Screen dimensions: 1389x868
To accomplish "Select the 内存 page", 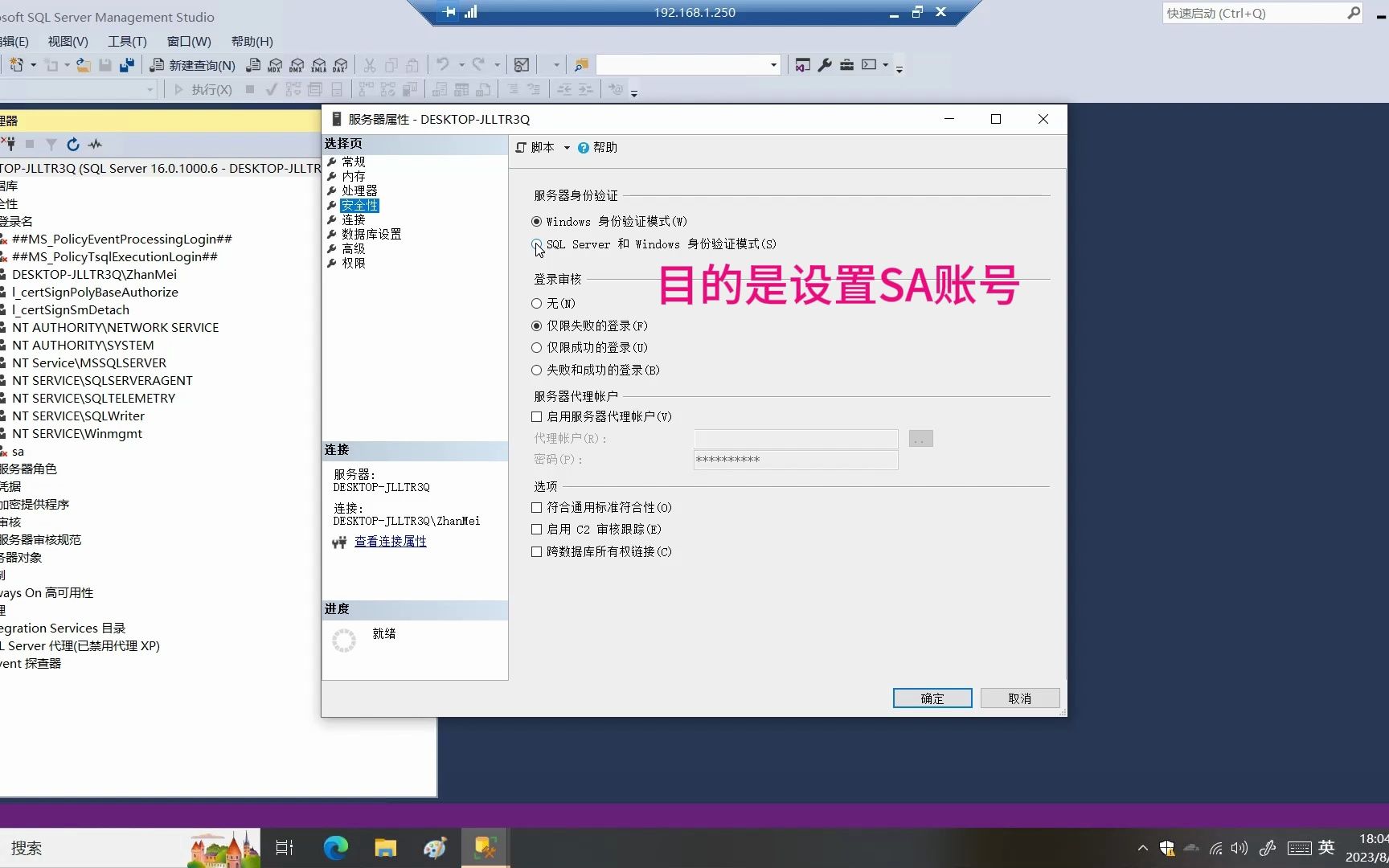I will point(354,176).
